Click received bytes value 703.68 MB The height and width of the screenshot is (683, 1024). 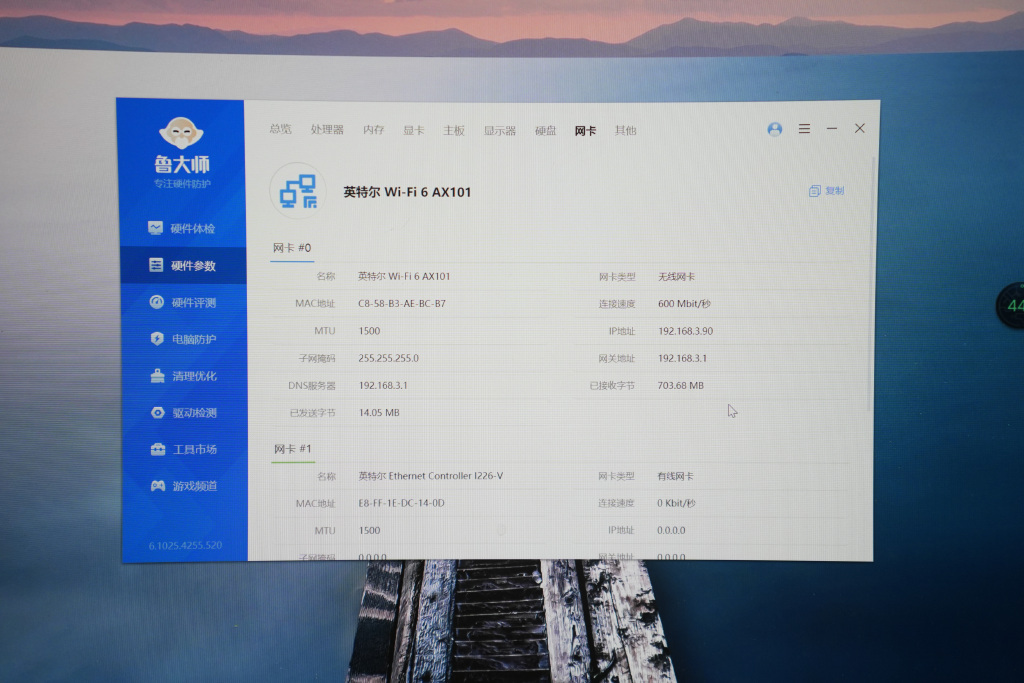680,386
